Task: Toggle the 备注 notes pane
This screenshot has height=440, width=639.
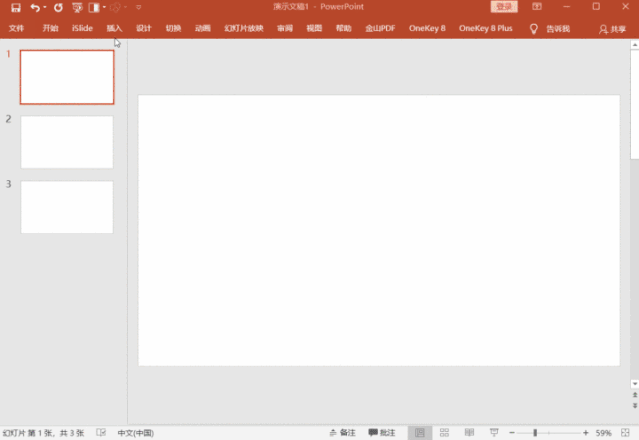Action: 343,433
